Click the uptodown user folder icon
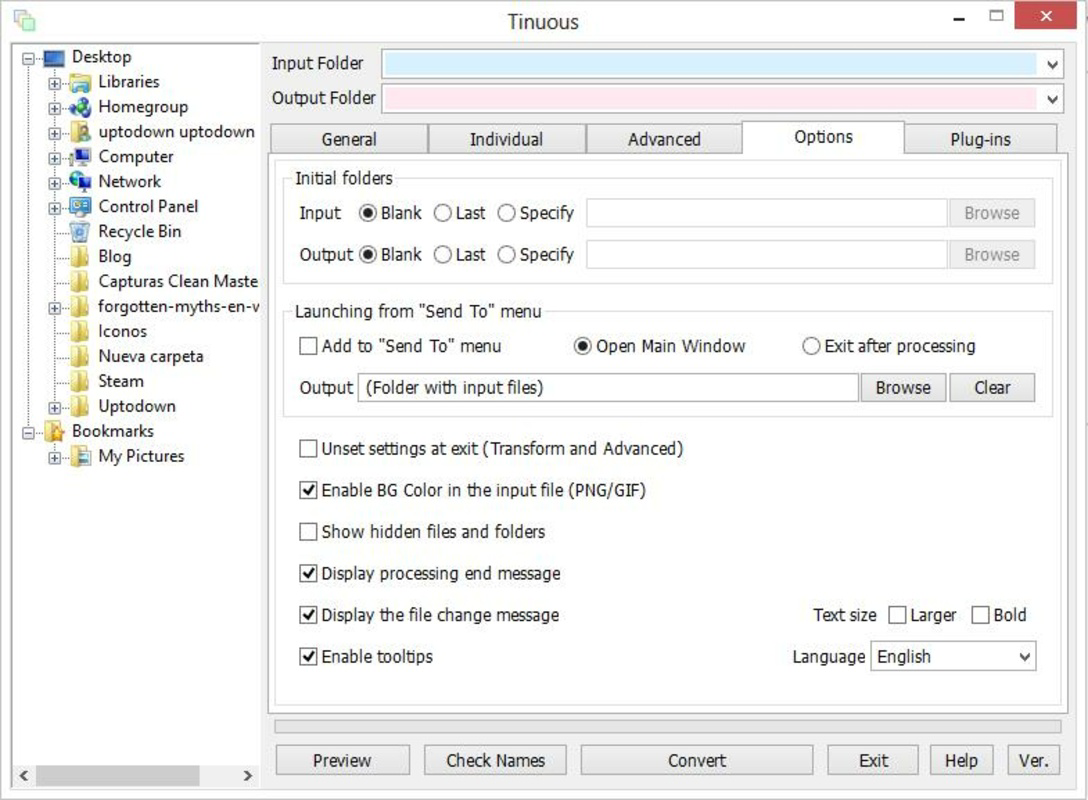The width and height of the screenshot is (1088, 800). click(80, 133)
